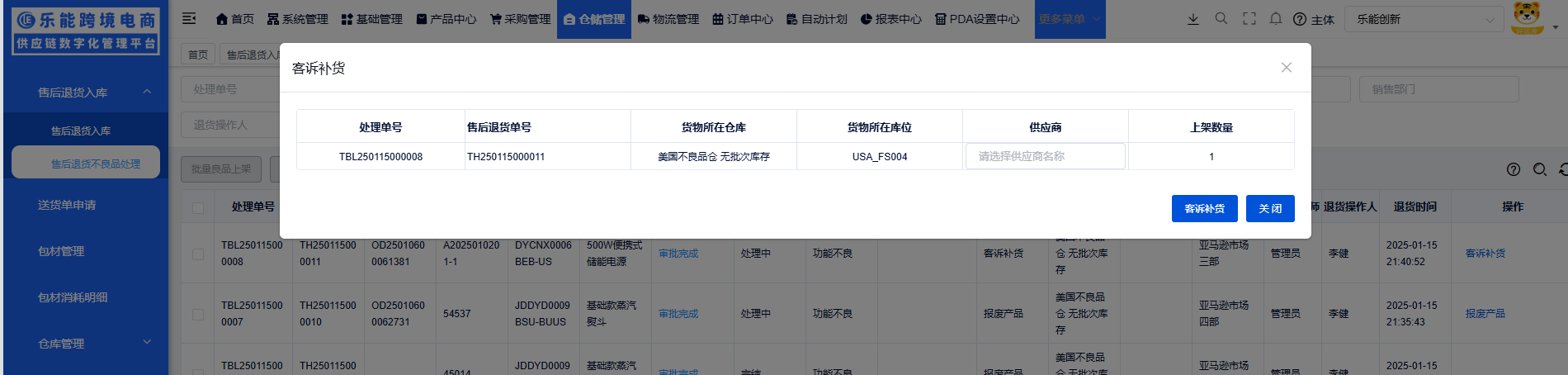Switch to the 首页 page tab
The image size is (1568, 375).
coord(198,55)
